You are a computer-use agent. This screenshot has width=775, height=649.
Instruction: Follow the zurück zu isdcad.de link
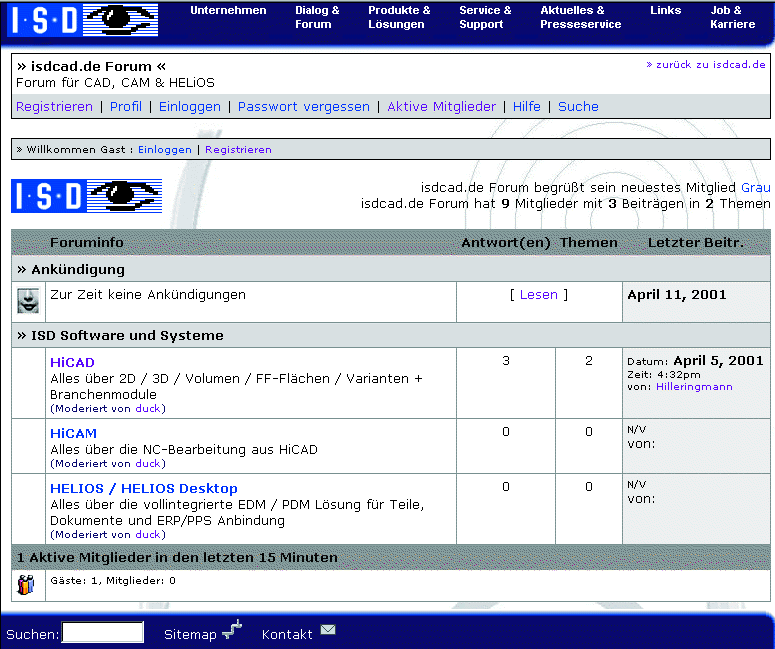(706, 65)
